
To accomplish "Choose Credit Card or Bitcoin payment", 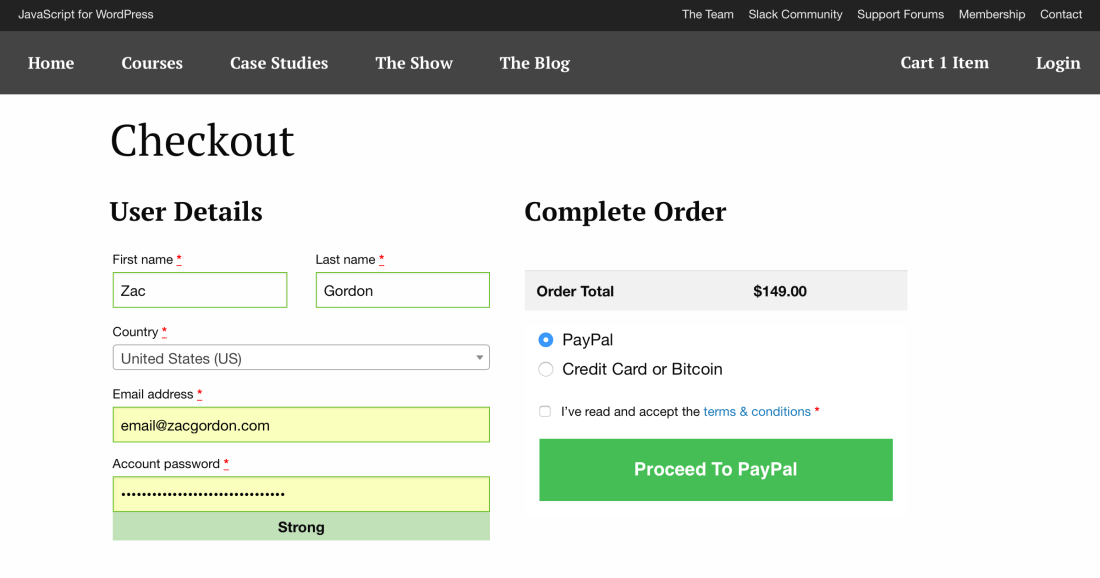I will pos(546,369).
